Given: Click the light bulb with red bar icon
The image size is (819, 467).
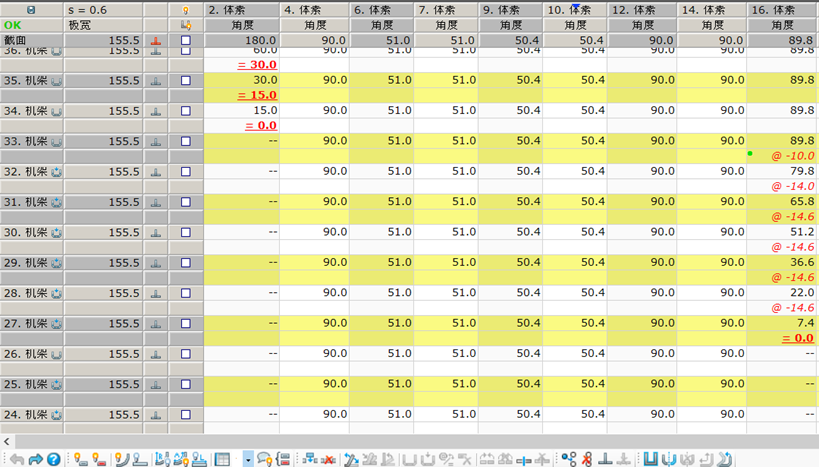Looking at the screenshot, I should click(x=99, y=459).
